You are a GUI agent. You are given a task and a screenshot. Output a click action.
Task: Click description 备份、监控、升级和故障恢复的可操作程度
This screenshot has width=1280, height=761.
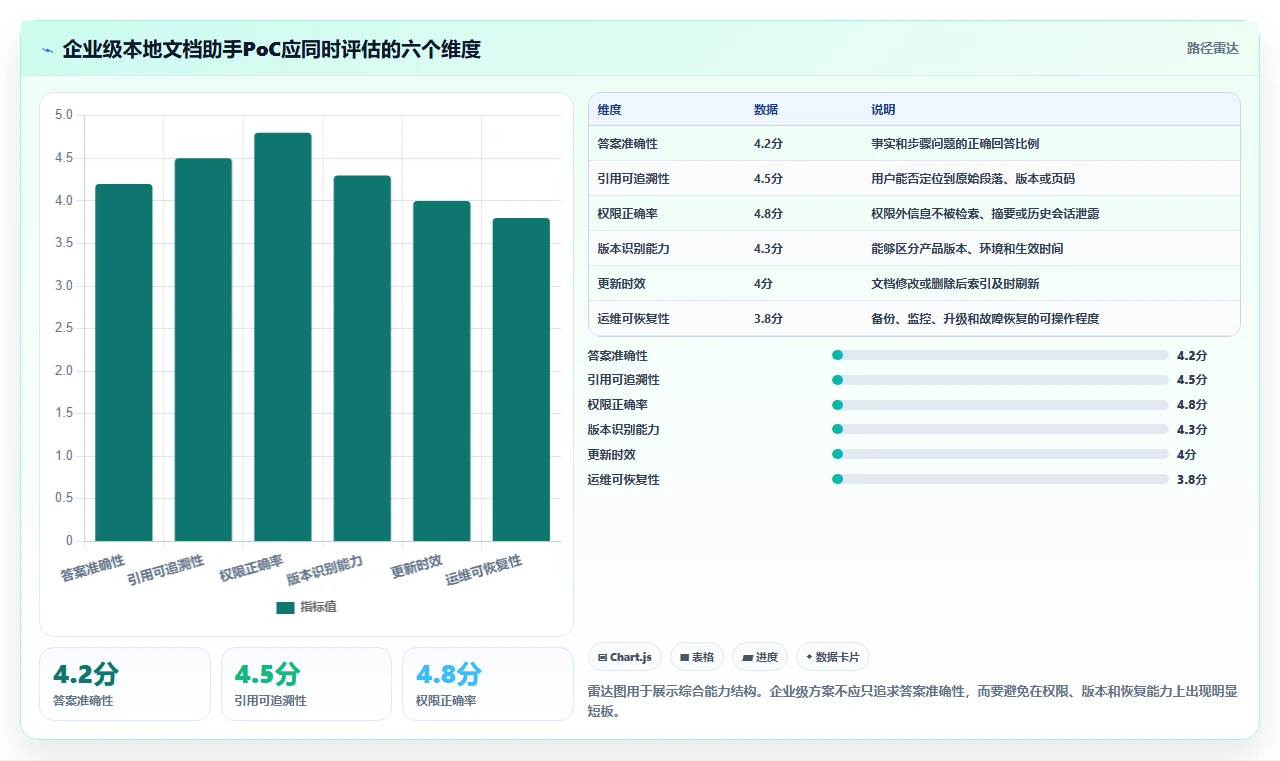(x=985, y=319)
